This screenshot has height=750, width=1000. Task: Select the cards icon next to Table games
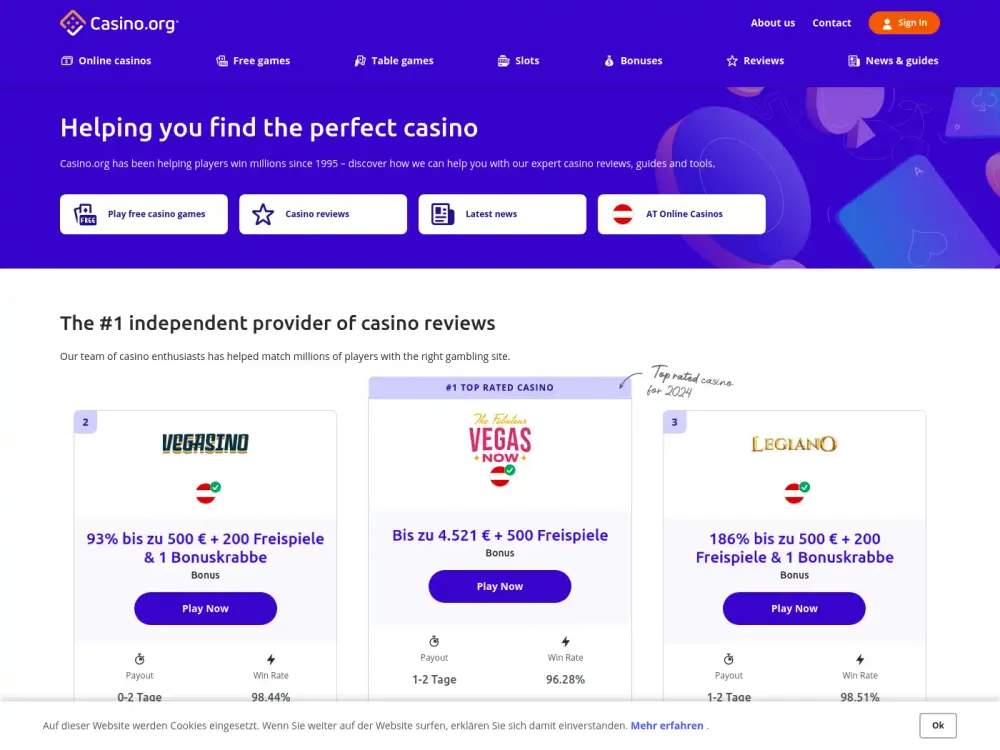click(x=358, y=60)
